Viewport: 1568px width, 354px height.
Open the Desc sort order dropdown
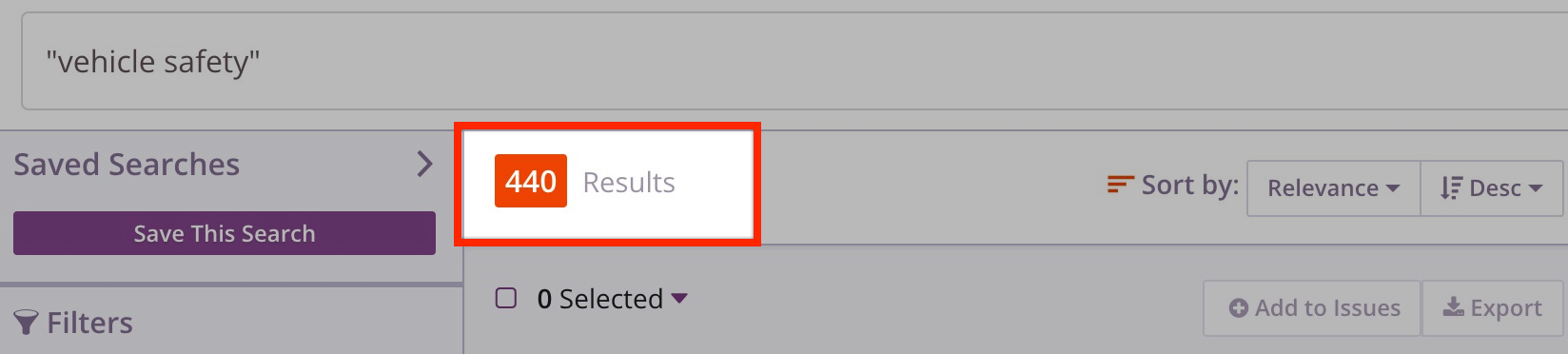[x=1491, y=188]
